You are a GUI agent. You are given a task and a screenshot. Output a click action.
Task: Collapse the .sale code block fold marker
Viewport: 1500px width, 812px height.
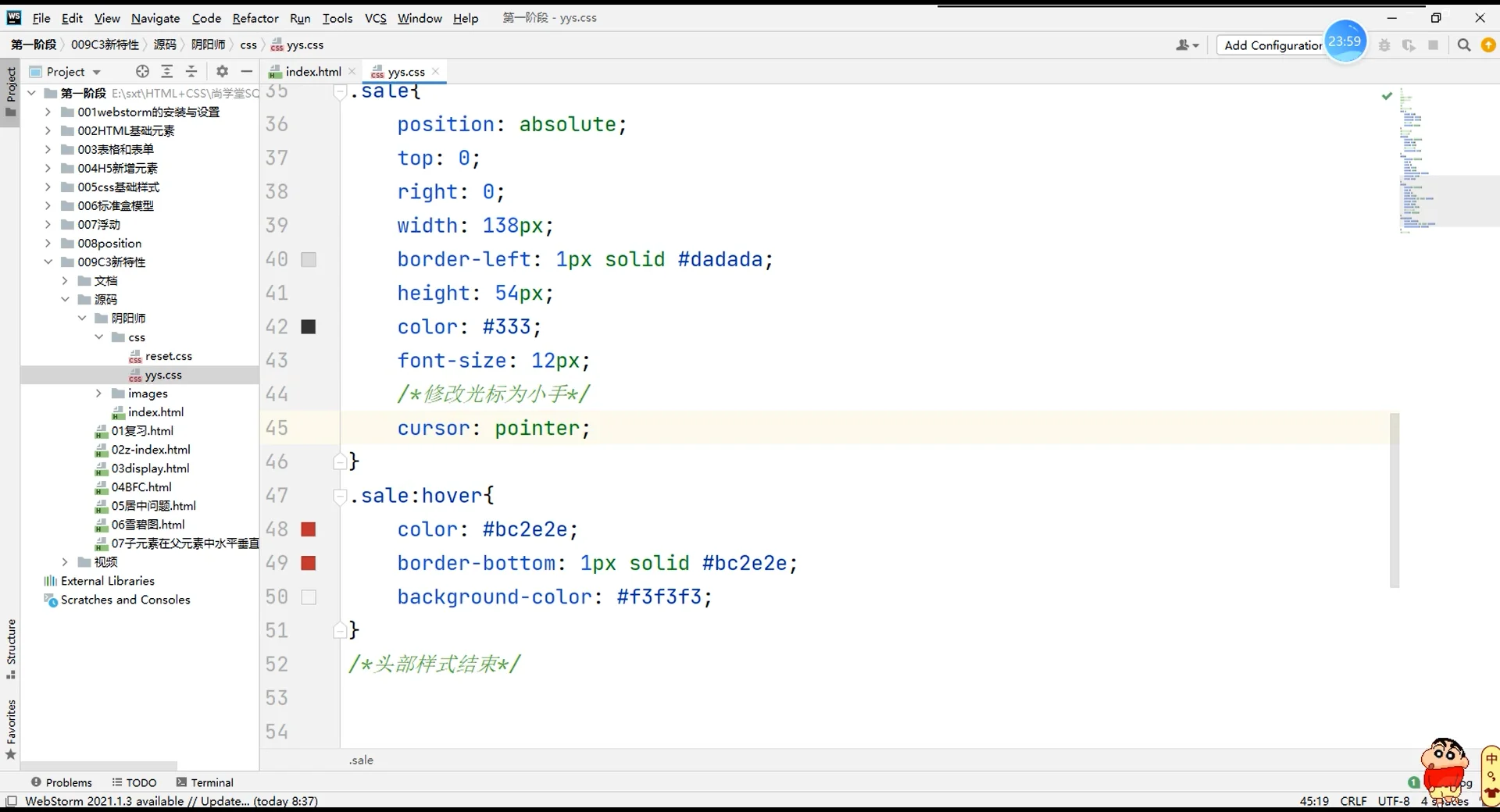coord(339,91)
